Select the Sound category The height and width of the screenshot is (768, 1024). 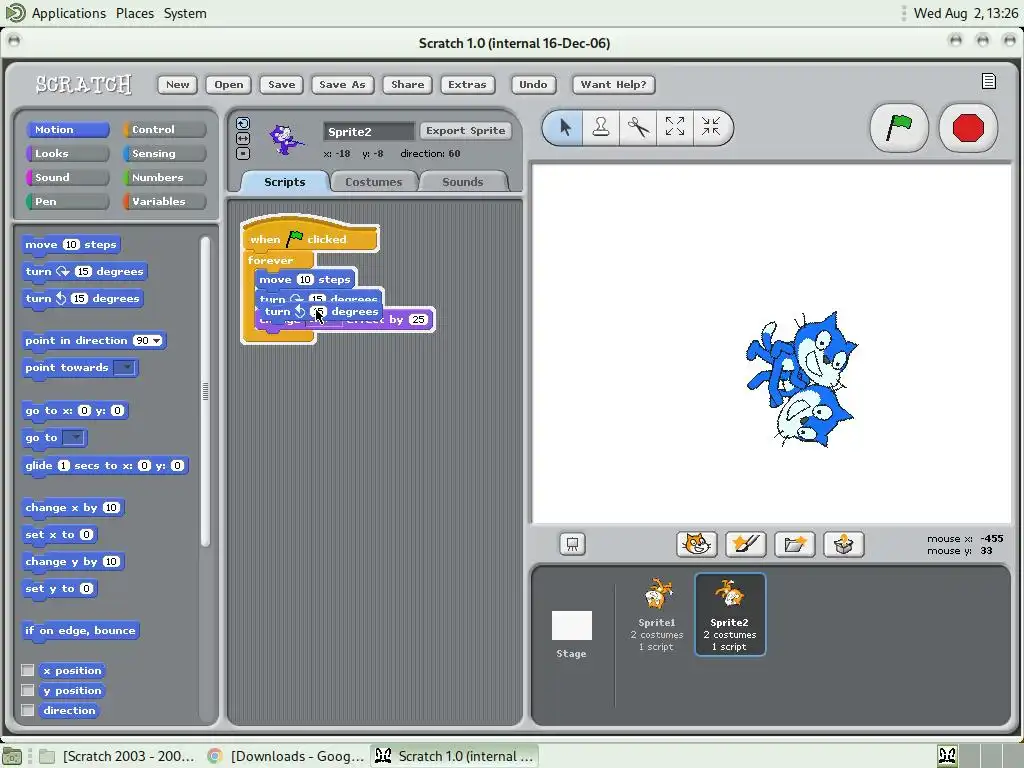[67, 178]
